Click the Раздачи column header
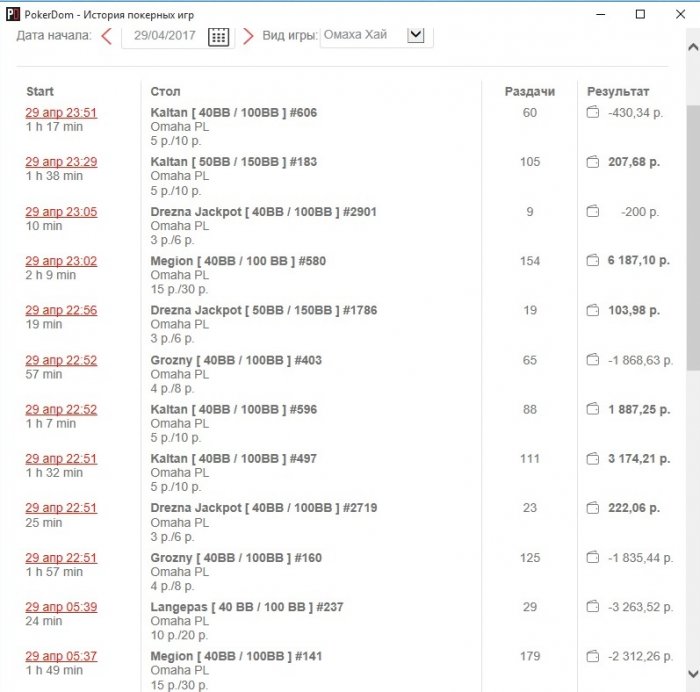The width and height of the screenshot is (700, 692). [x=529, y=92]
